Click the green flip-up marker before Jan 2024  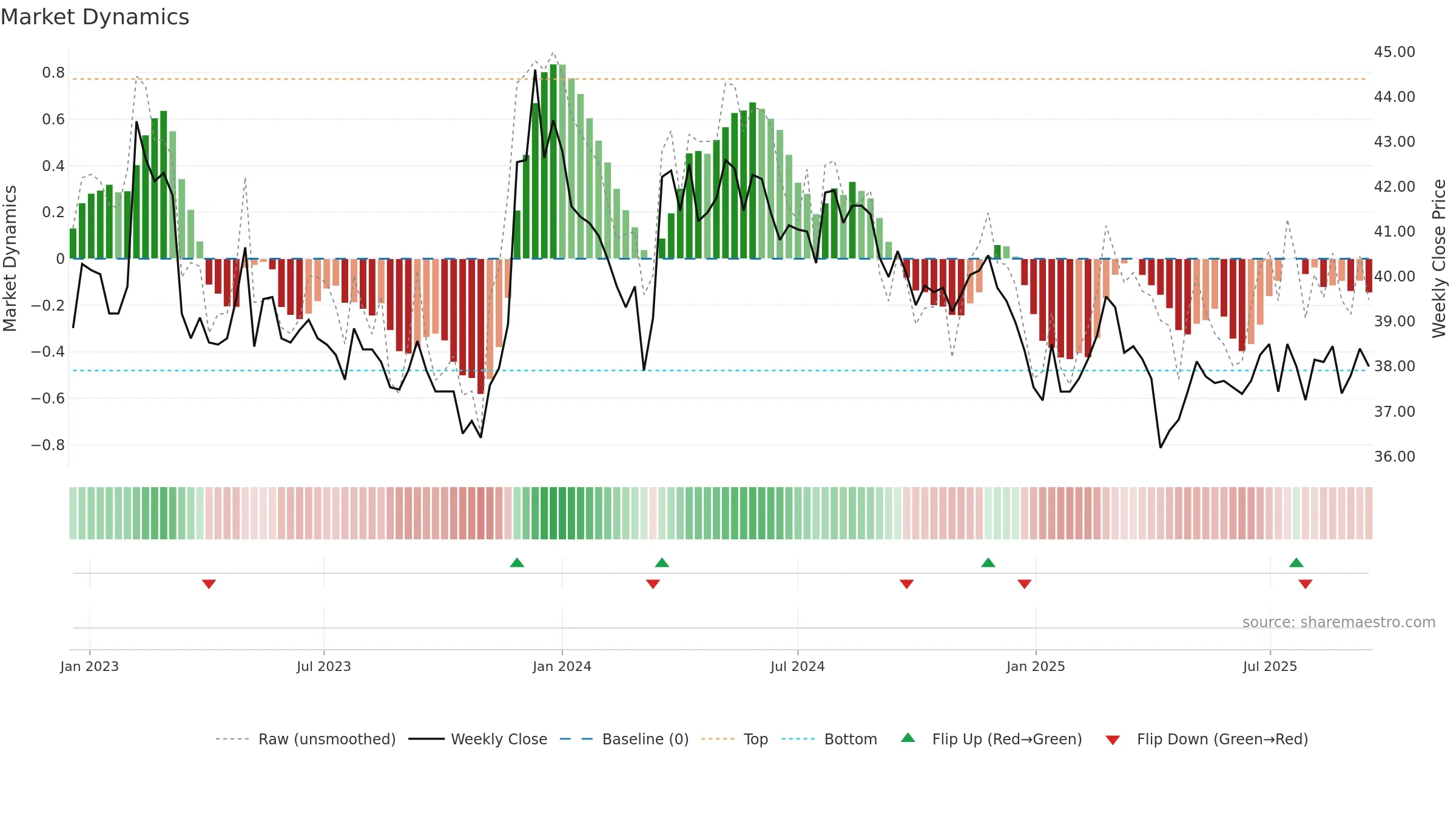[x=517, y=562]
